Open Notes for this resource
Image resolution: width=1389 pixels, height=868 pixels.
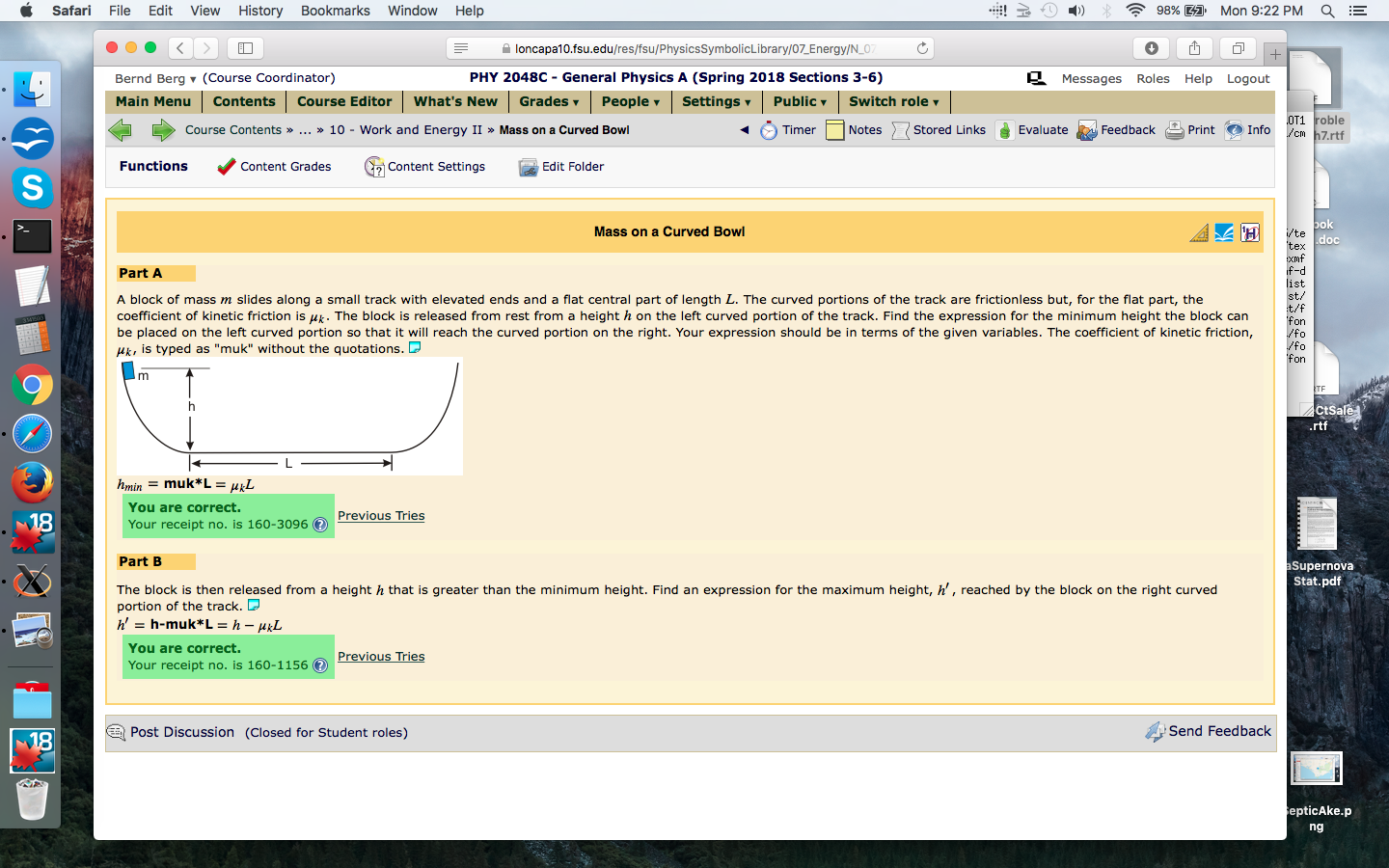coord(854,130)
